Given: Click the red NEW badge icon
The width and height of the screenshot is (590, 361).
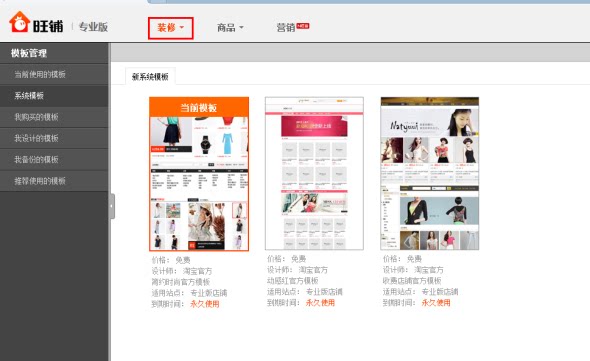Looking at the screenshot, I should click(x=303, y=26).
